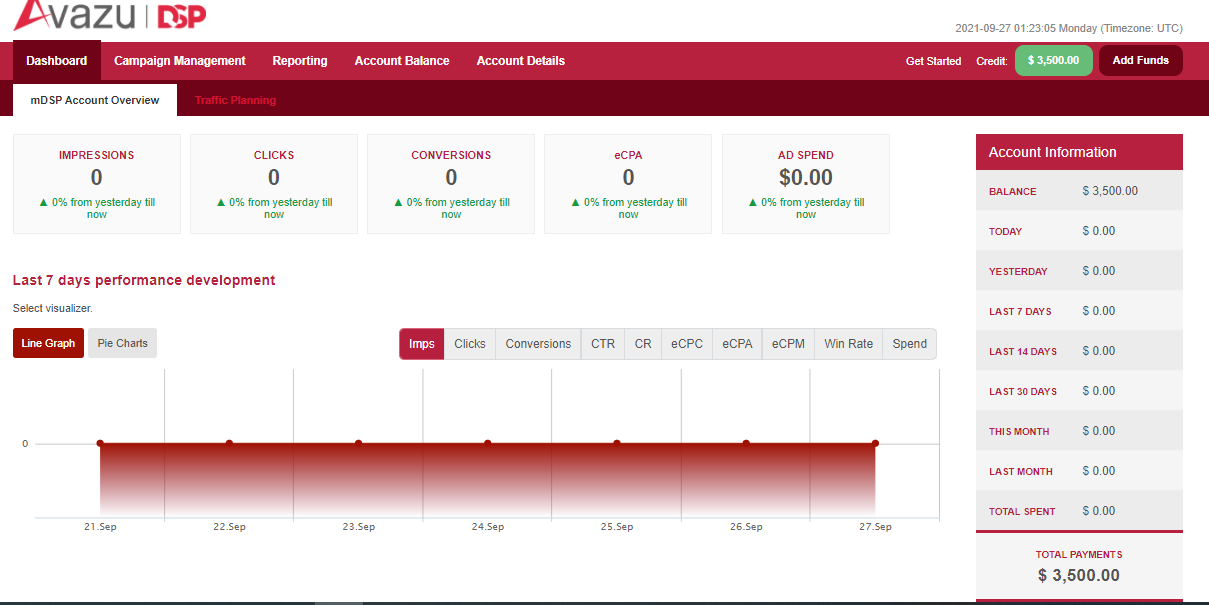Image resolution: width=1209 pixels, height=605 pixels.
Task: Open the Dashboard menu tab
Action: pos(57,61)
